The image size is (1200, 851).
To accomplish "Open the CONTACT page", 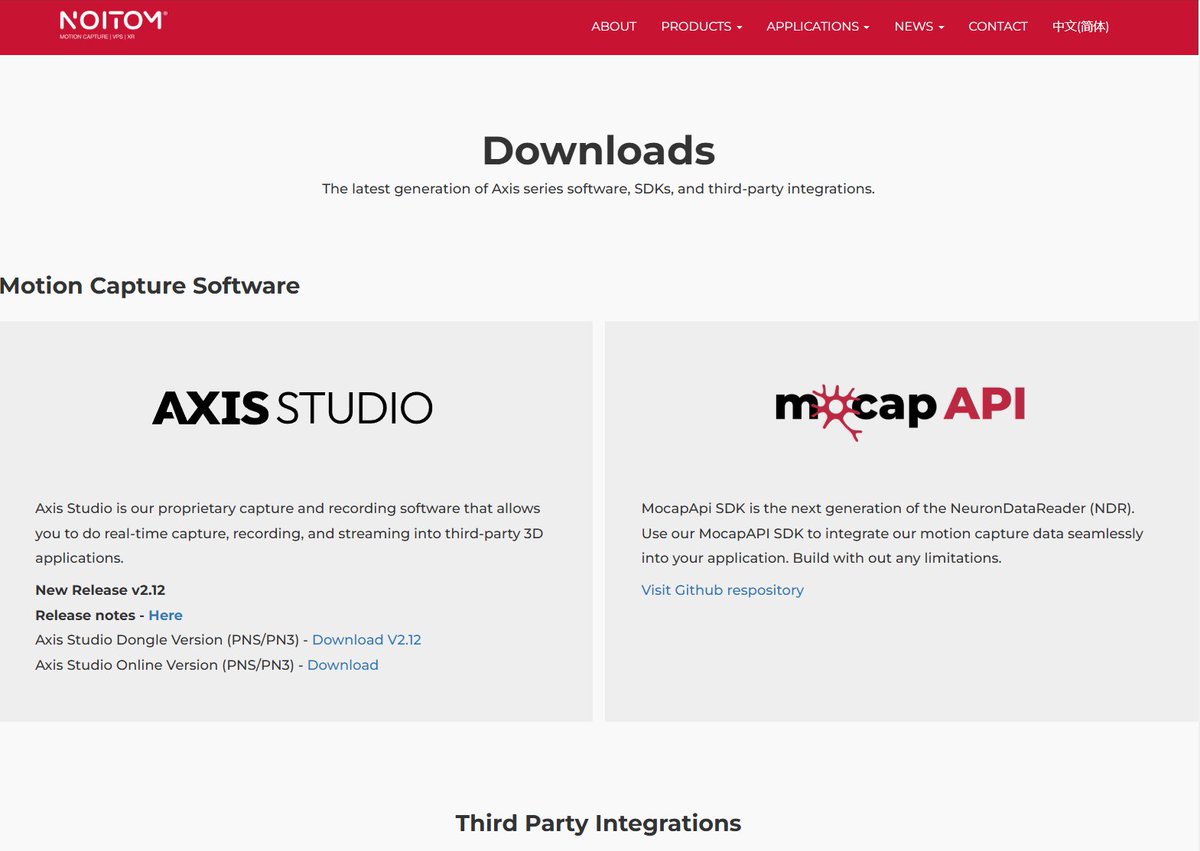I will click(998, 27).
